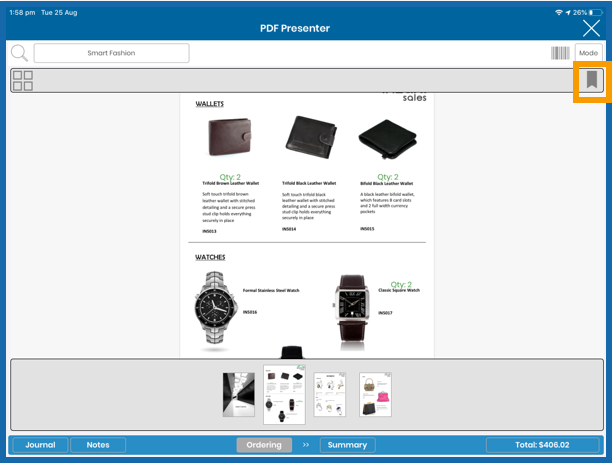Select the Ordering step
This screenshot has height=463, width=612.
click(x=264, y=445)
